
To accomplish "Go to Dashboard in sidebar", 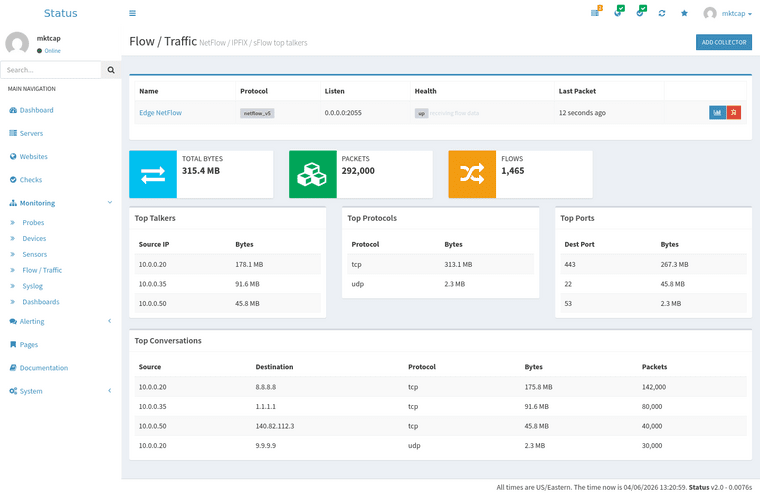I will coord(36,110).
